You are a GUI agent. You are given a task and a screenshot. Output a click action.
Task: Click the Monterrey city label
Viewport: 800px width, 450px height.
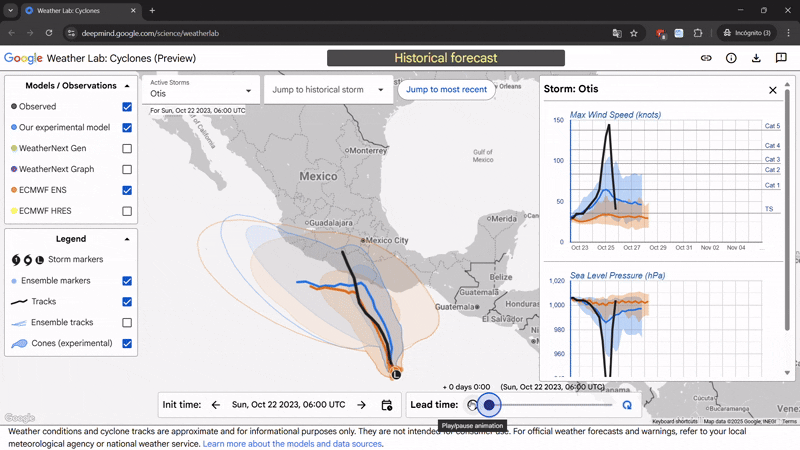[368, 151]
